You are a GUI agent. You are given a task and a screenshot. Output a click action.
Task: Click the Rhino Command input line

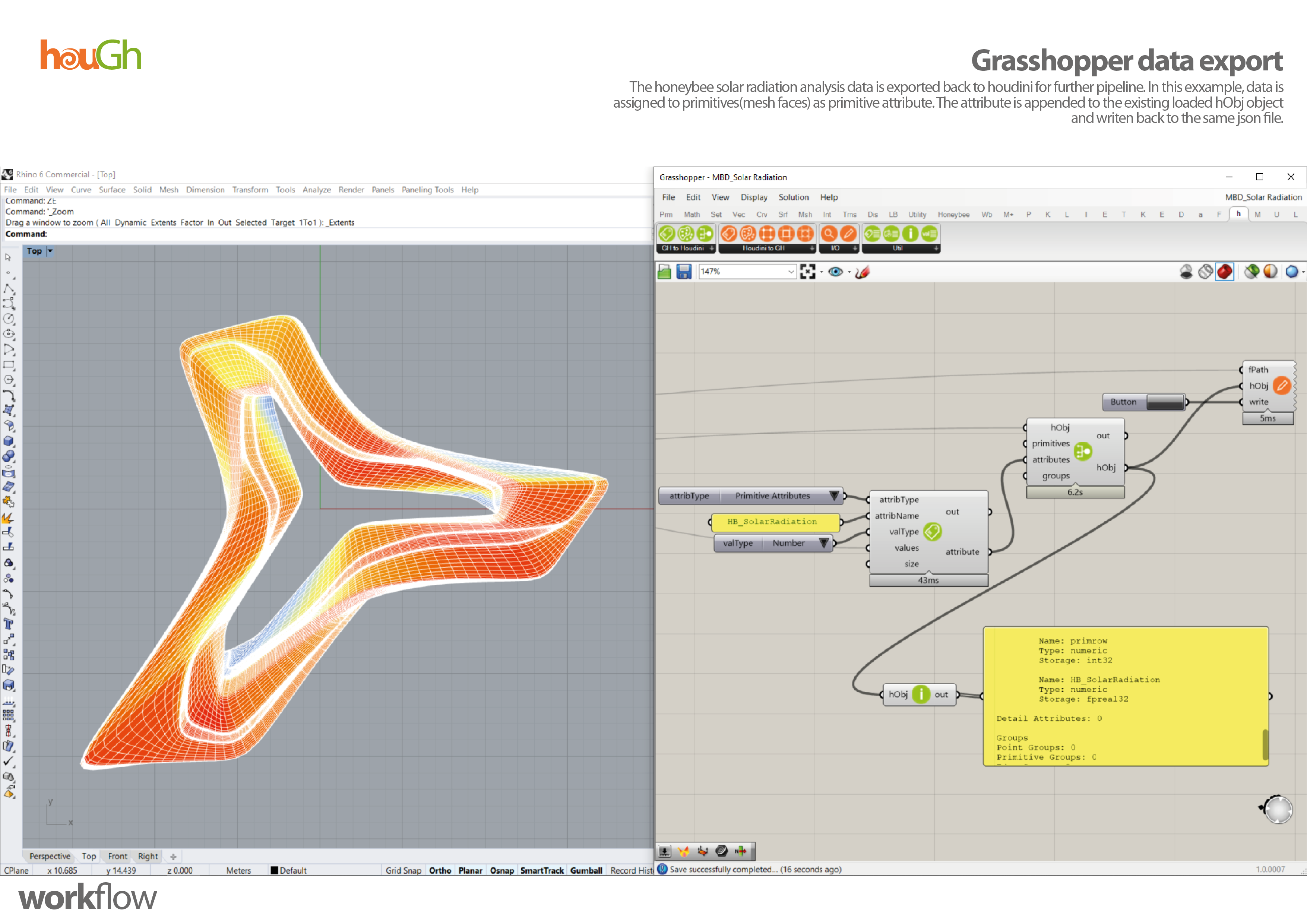tap(327, 233)
